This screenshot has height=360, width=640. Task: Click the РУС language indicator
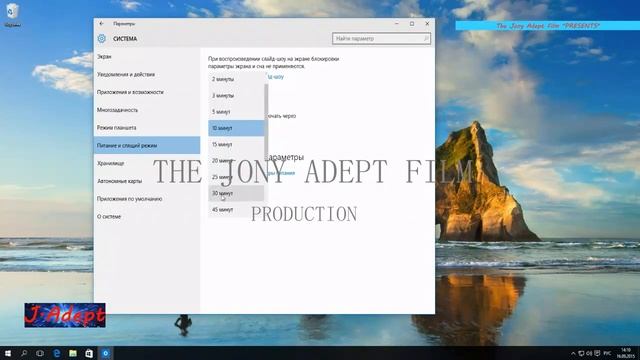[607, 353]
